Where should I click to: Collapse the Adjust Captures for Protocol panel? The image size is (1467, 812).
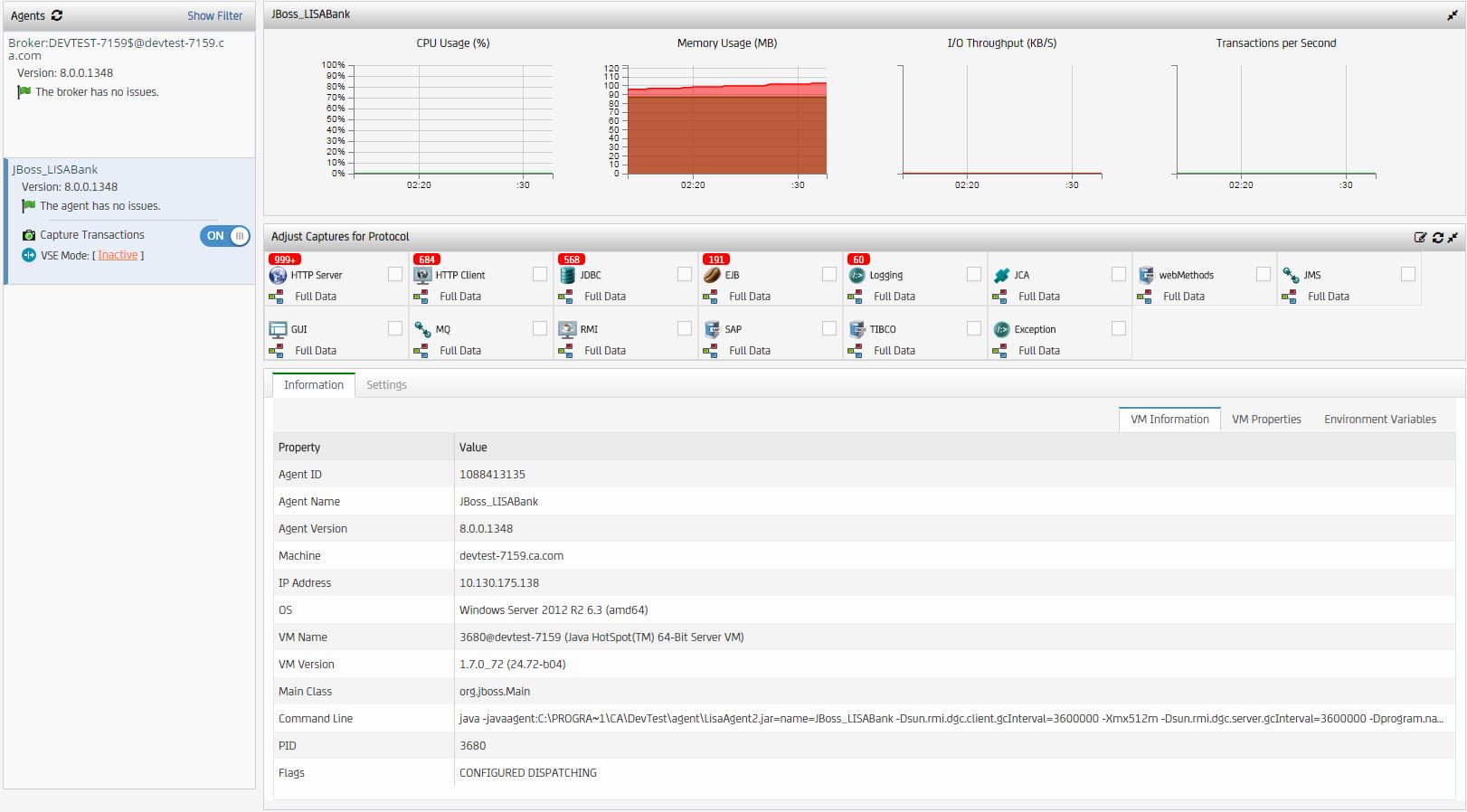(x=1453, y=237)
